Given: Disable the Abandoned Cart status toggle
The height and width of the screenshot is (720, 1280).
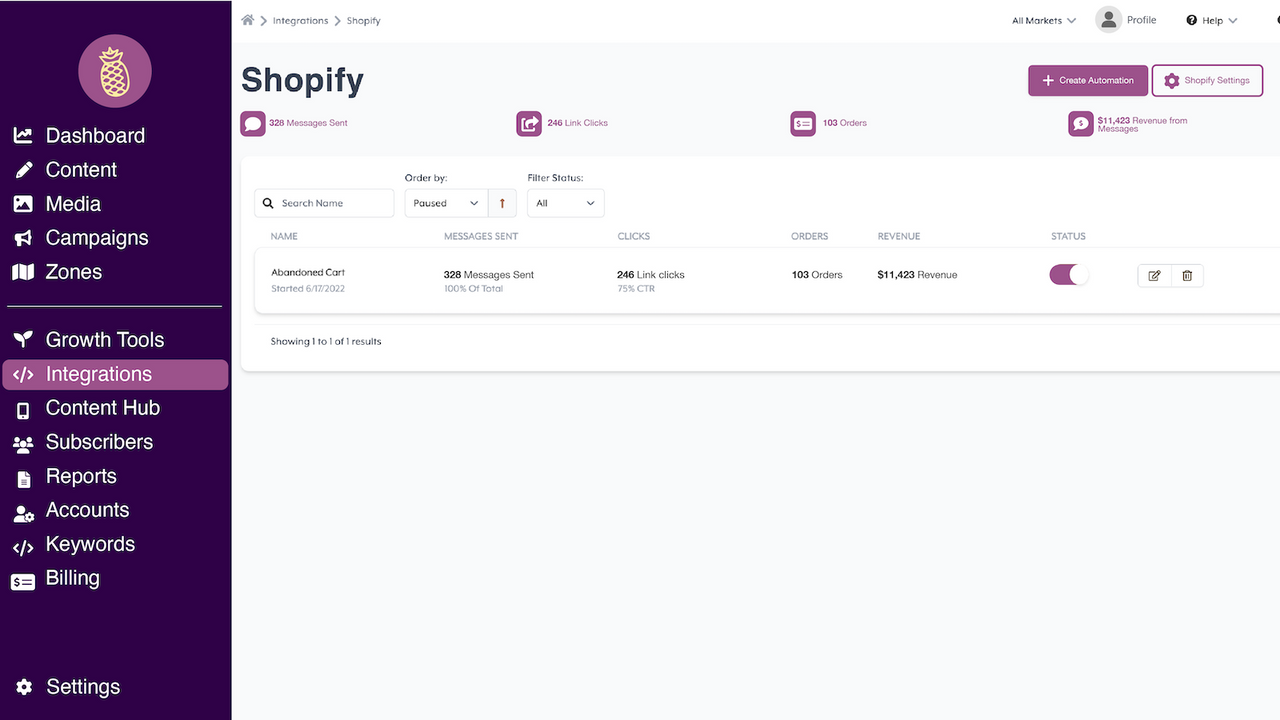Looking at the screenshot, I should 1067,273.
